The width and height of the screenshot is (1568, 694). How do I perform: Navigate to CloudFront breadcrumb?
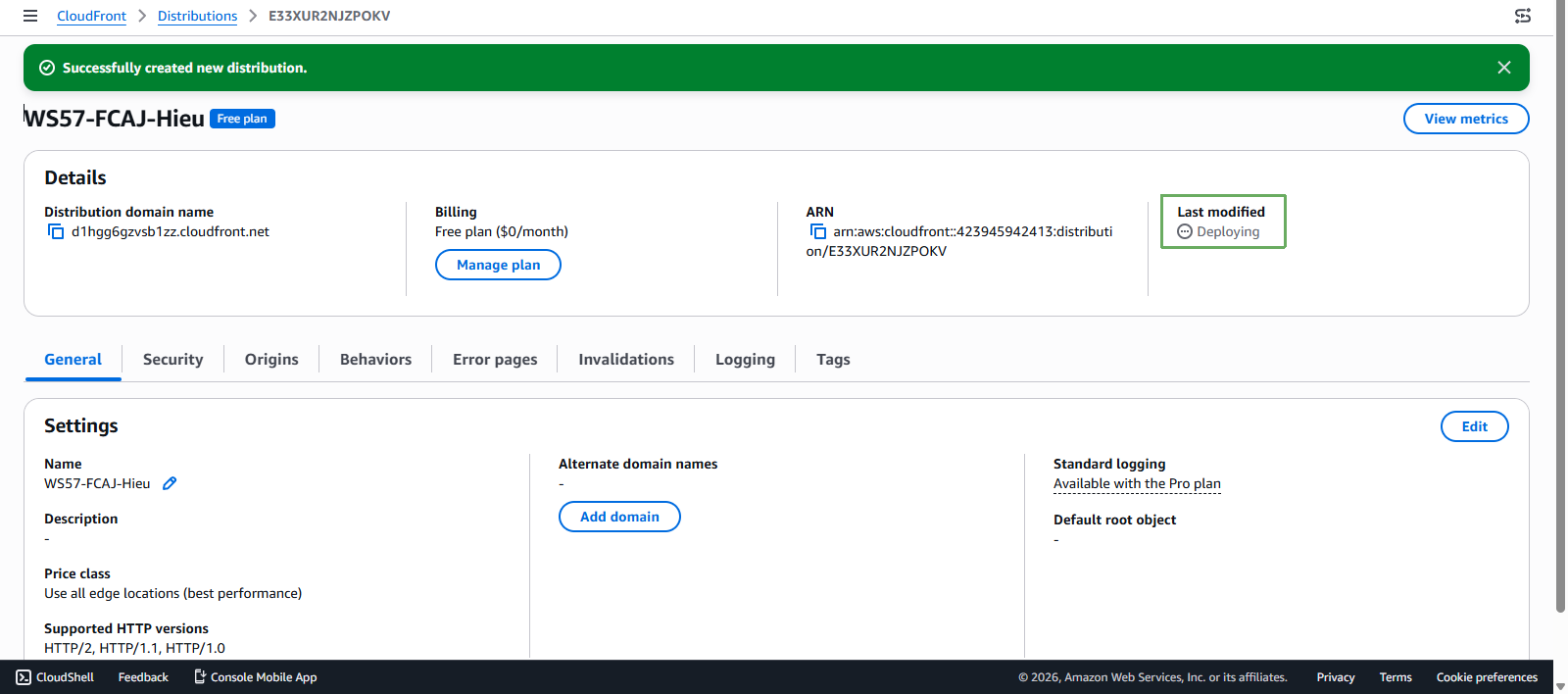point(91,16)
